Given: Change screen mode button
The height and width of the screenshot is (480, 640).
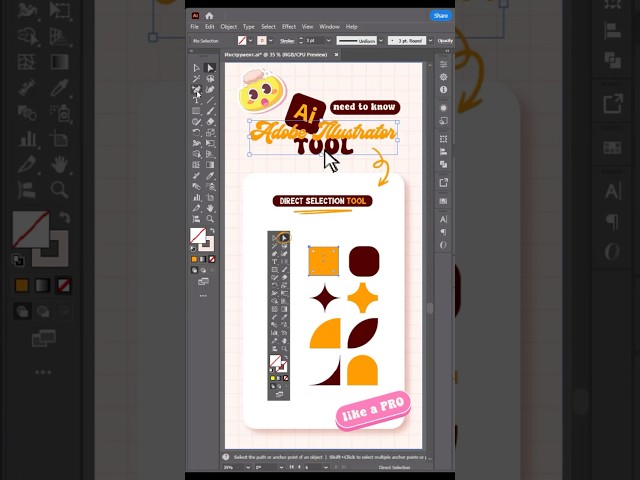Looking at the screenshot, I should pyautogui.click(x=203, y=282).
